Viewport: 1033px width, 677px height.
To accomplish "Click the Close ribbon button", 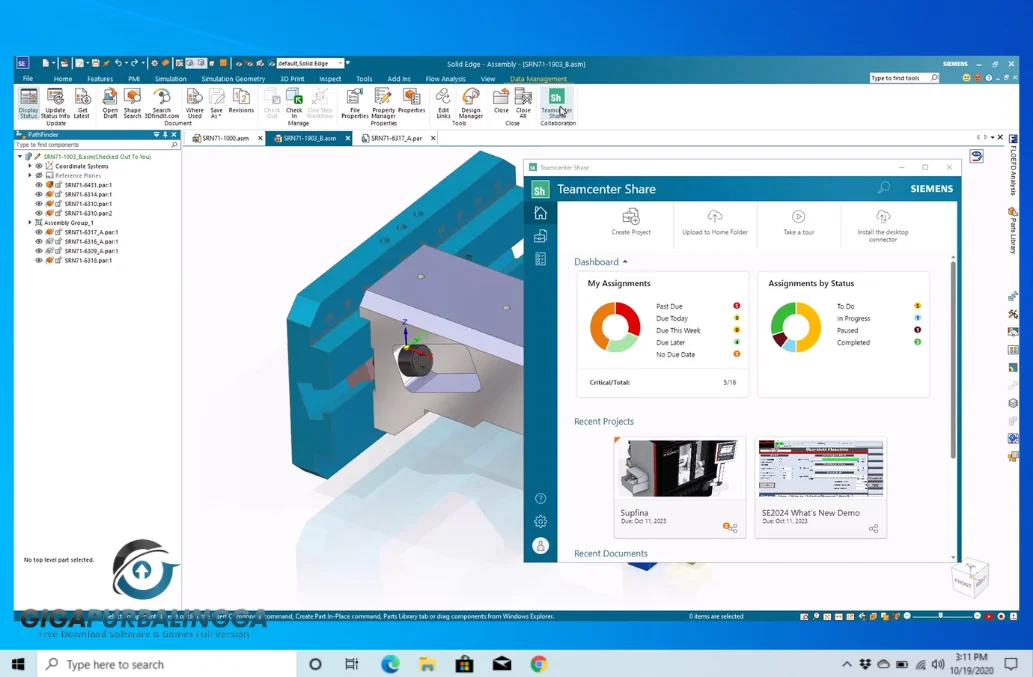I will pyautogui.click(x=501, y=102).
